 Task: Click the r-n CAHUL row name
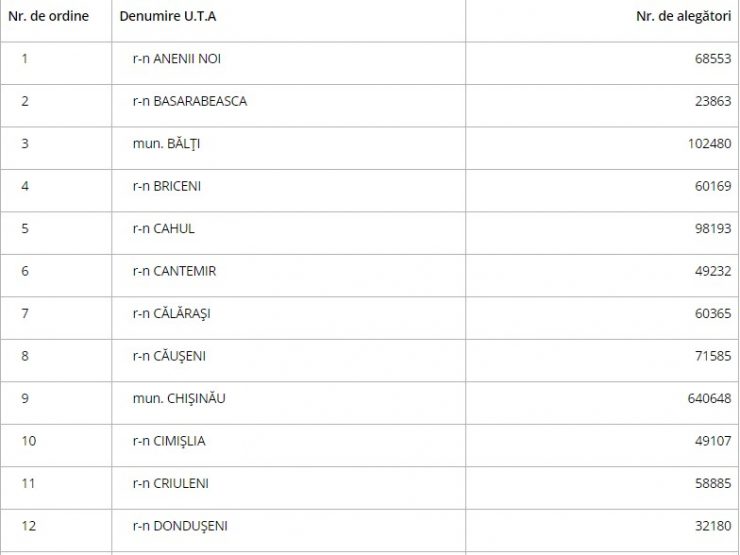163,228
